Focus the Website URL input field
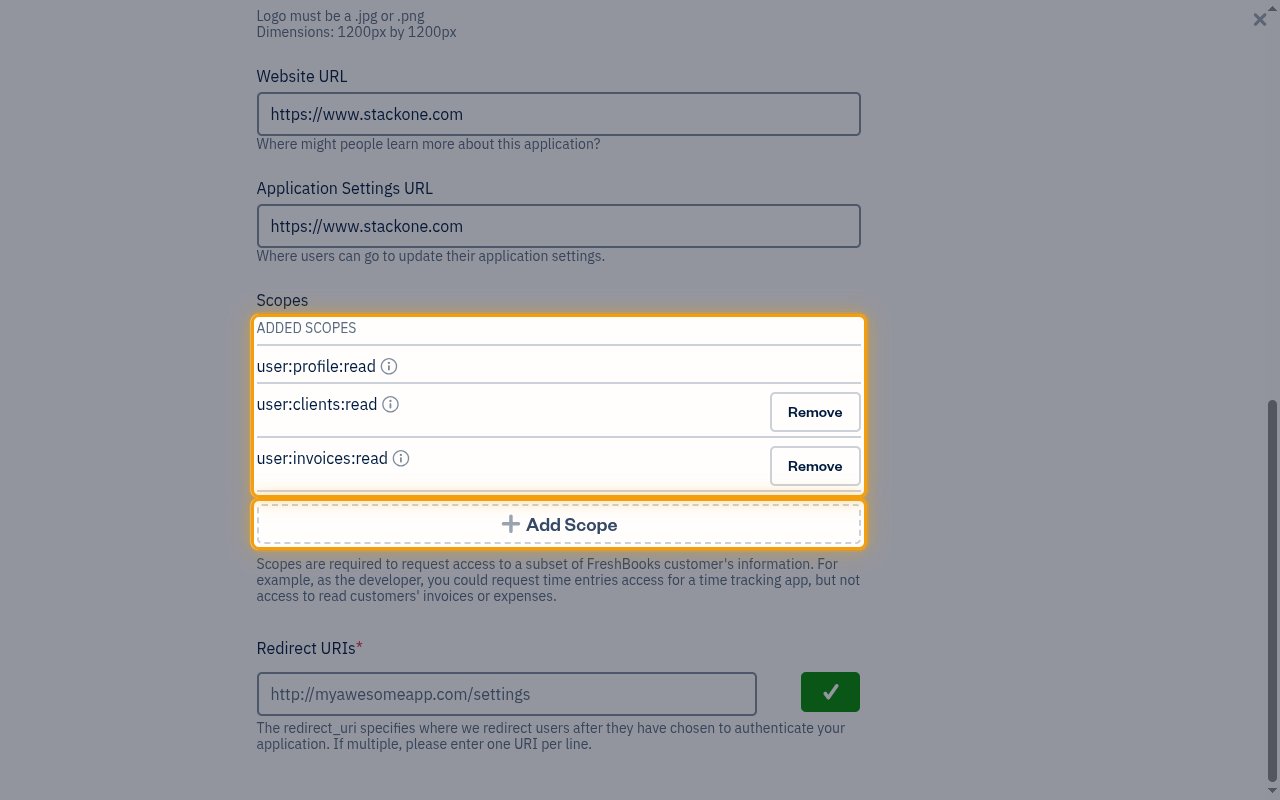 coord(559,114)
